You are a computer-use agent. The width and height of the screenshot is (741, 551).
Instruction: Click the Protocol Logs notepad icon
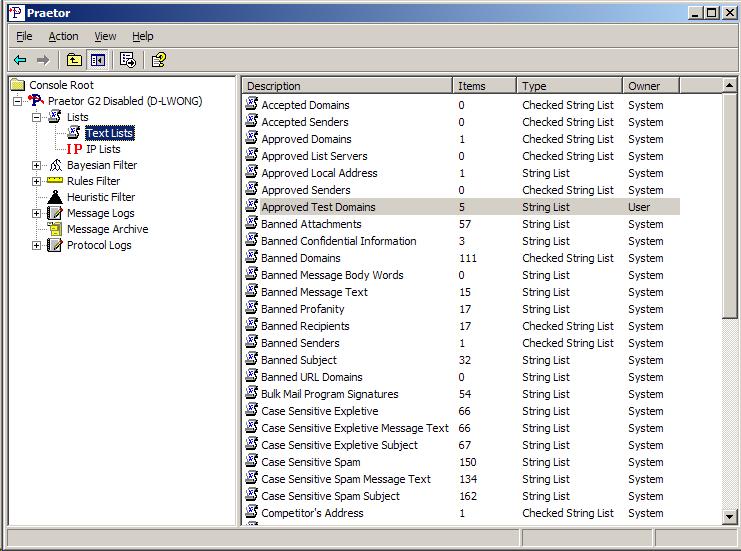pyautogui.click(x=55, y=245)
